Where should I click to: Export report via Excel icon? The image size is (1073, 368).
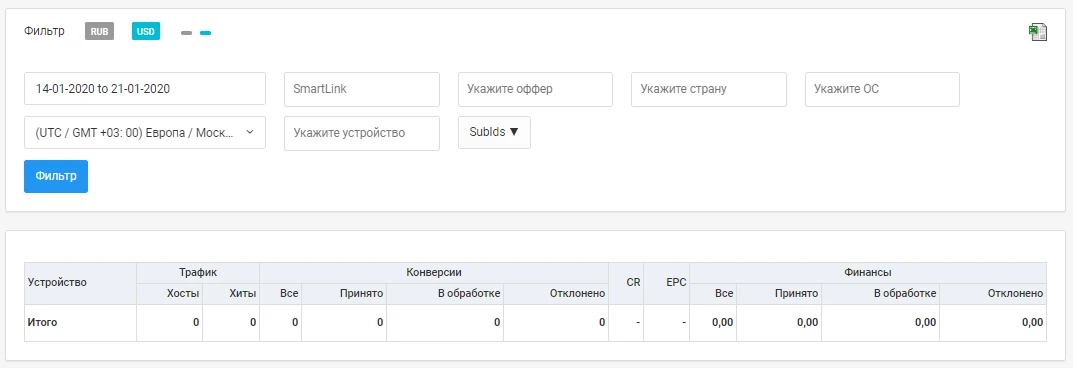coord(1037,32)
